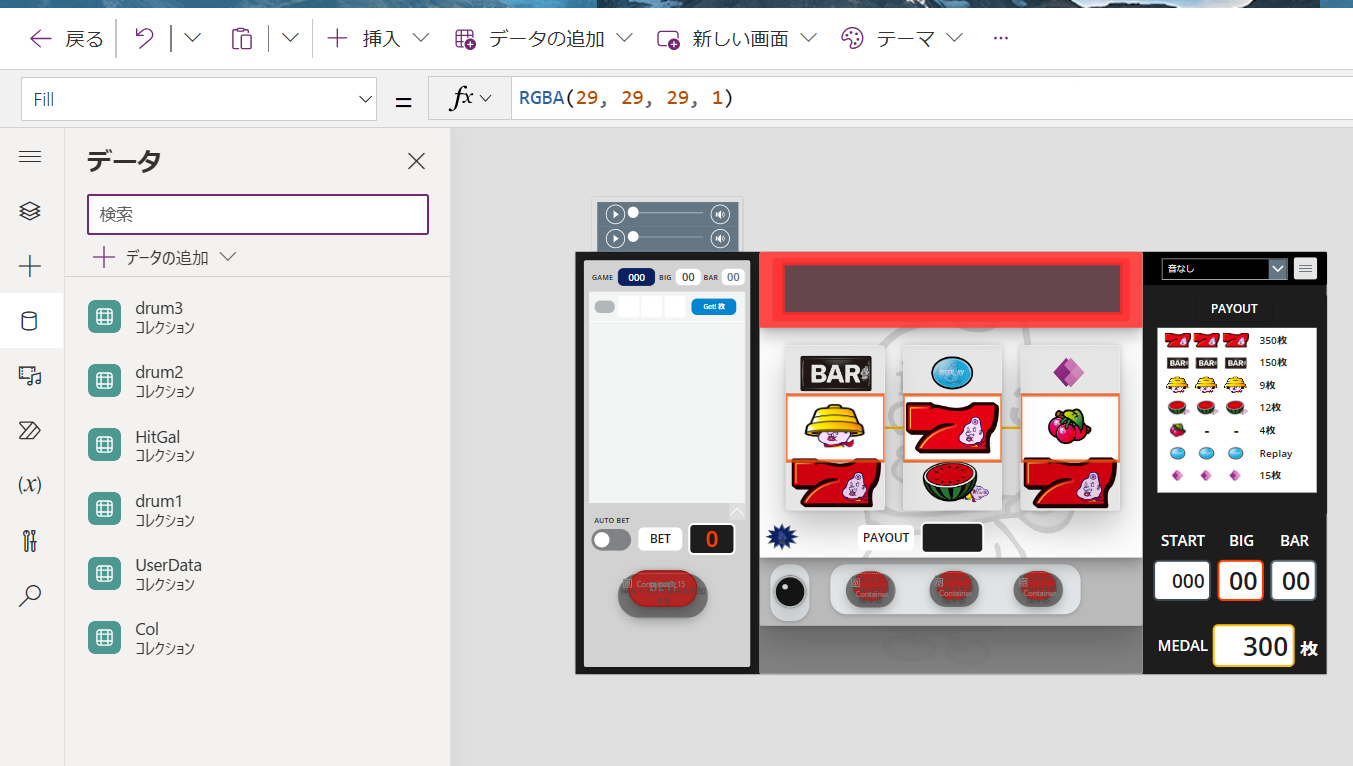Toggle the AUTO BET switch in the app

610,538
